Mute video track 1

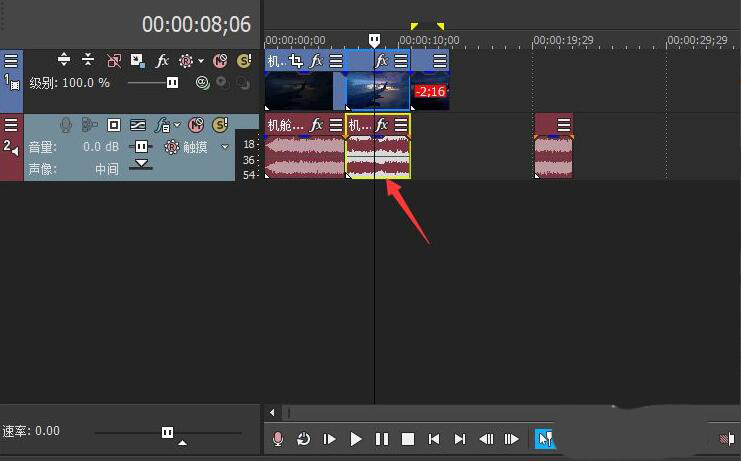pos(220,61)
